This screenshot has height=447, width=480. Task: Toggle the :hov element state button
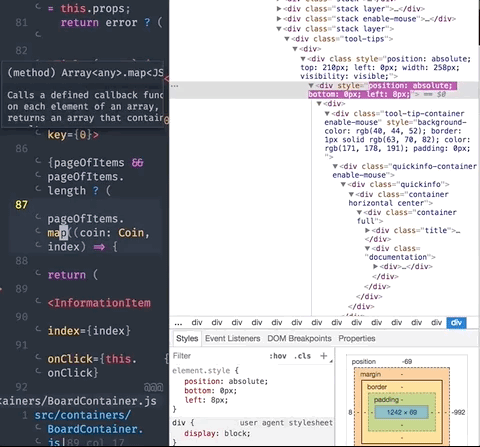[278, 356]
